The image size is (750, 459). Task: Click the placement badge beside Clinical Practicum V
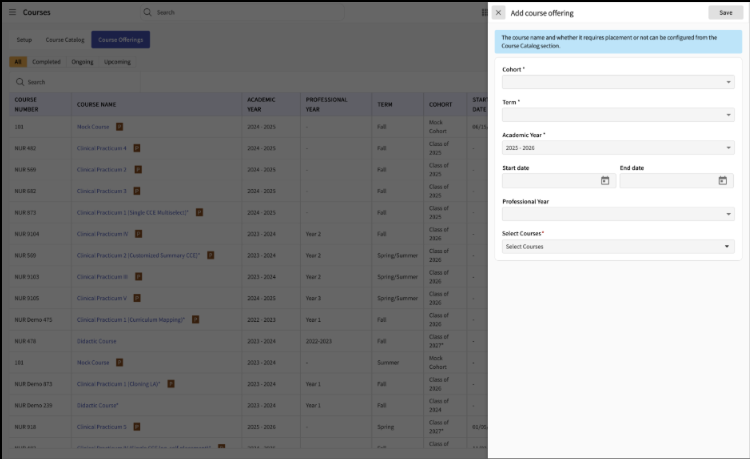pyautogui.click(x=137, y=298)
